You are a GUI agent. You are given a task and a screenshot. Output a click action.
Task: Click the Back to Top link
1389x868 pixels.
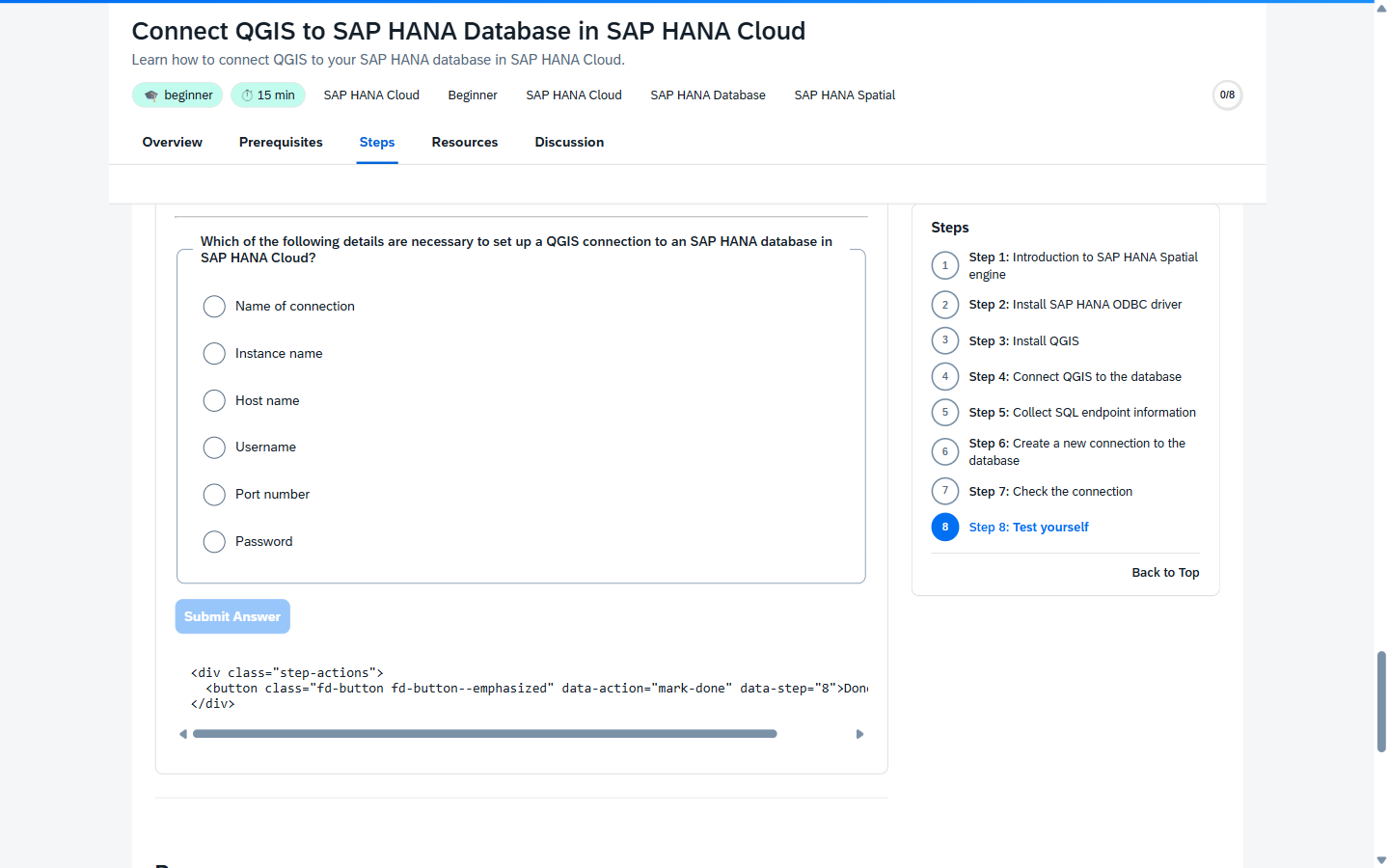pyautogui.click(x=1165, y=573)
